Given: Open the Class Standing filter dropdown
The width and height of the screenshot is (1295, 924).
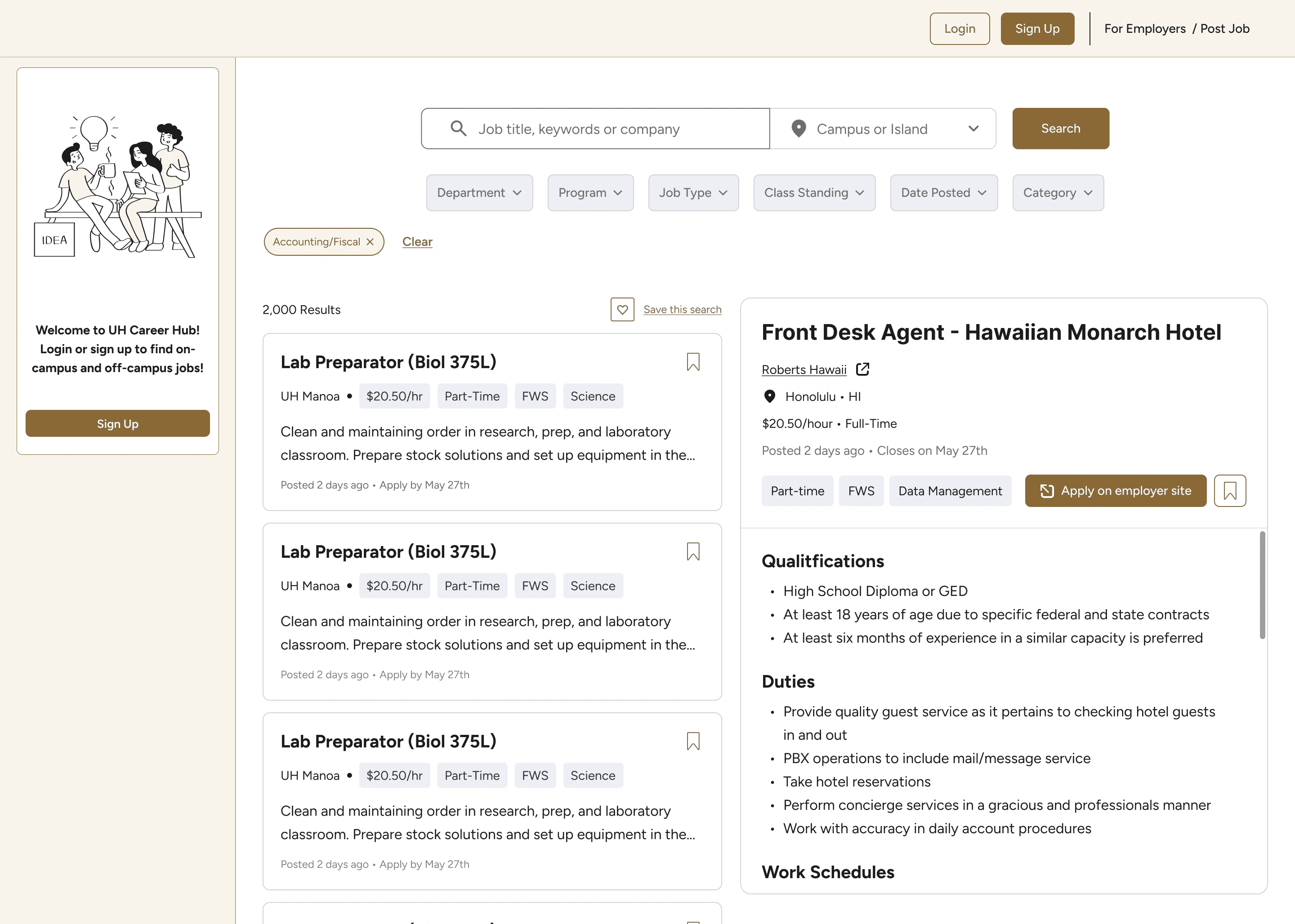Looking at the screenshot, I should pyautogui.click(x=814, y=193).
